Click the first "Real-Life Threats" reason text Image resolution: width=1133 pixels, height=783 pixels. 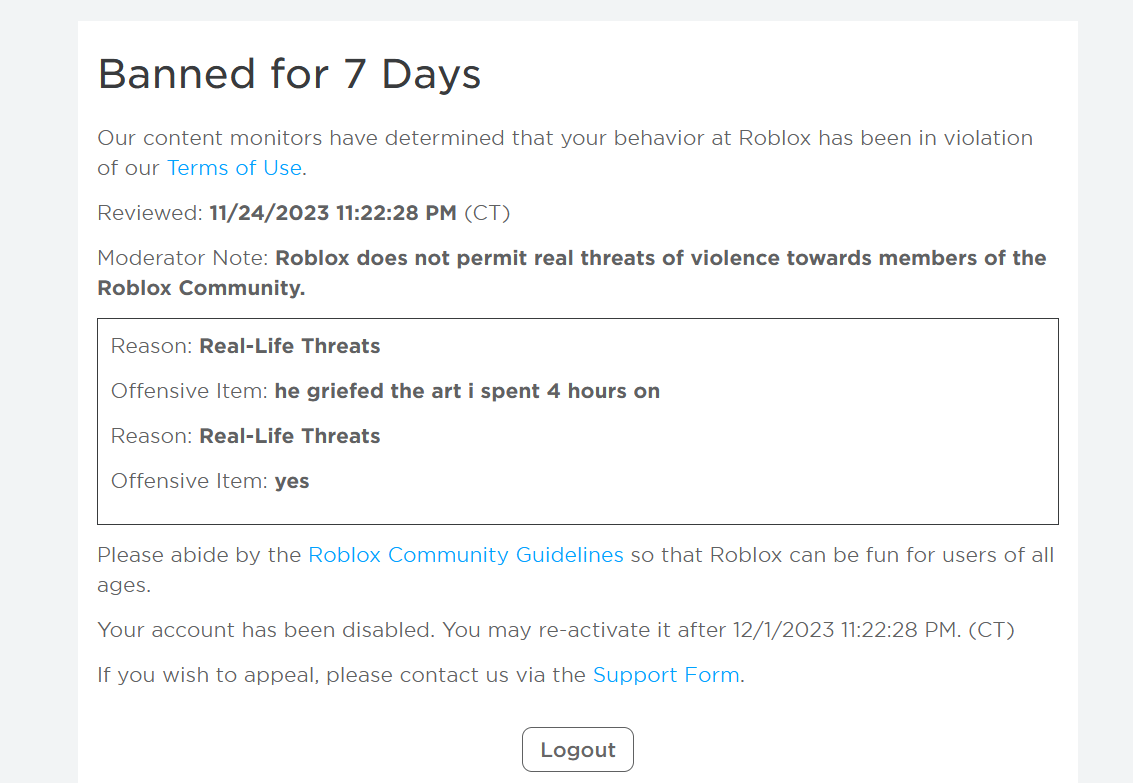[x=289, y=346]
